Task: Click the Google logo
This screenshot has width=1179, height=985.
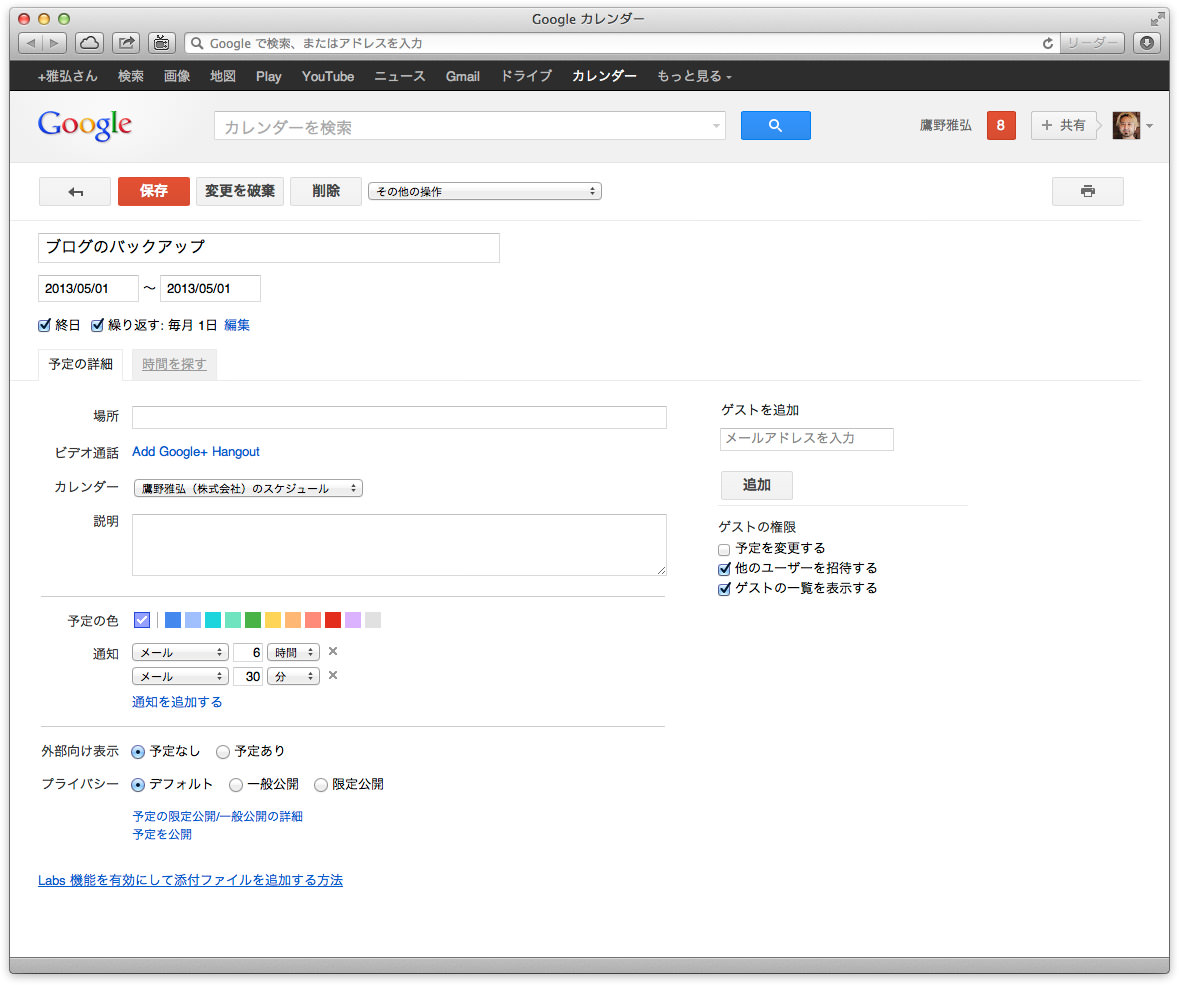Action: click(x=85, y=125)
